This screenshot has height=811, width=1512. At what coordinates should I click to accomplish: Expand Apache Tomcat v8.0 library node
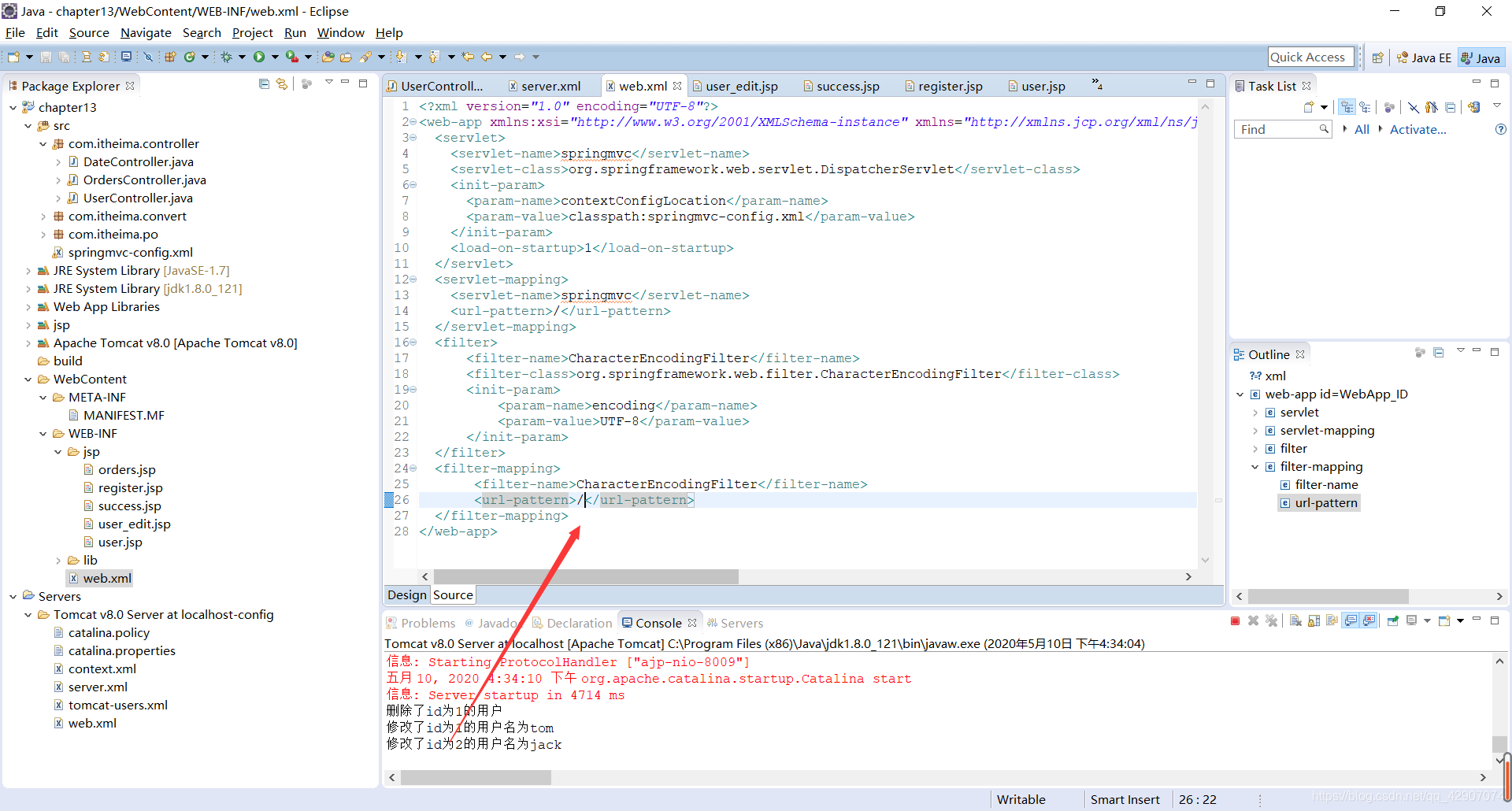[28, 343]
